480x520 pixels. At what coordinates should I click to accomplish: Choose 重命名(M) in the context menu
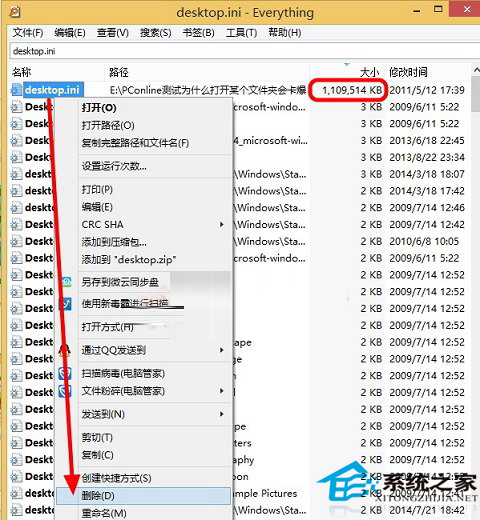104,513
